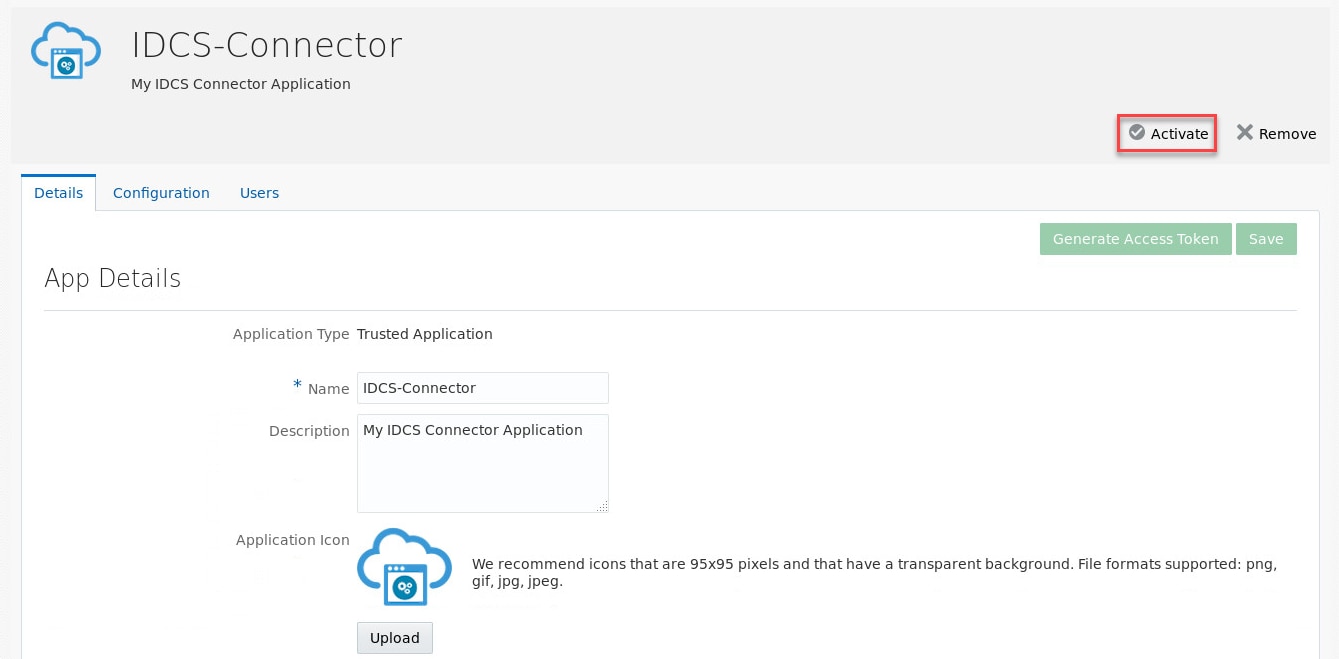The height and width of the screenshot is (659, 1339).
Task: Go to the Users tab
Action: (259, 193)
